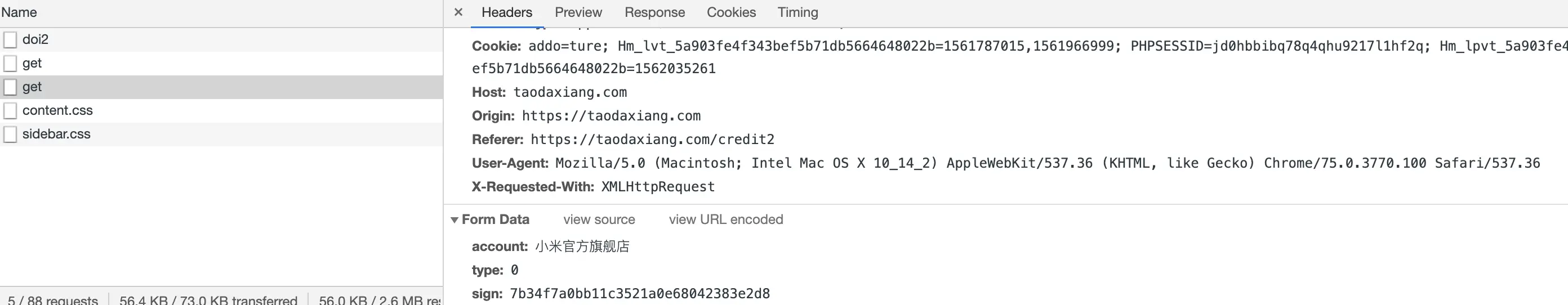Select the doi2 request row

pyautogui.click(x=221, y=39)
